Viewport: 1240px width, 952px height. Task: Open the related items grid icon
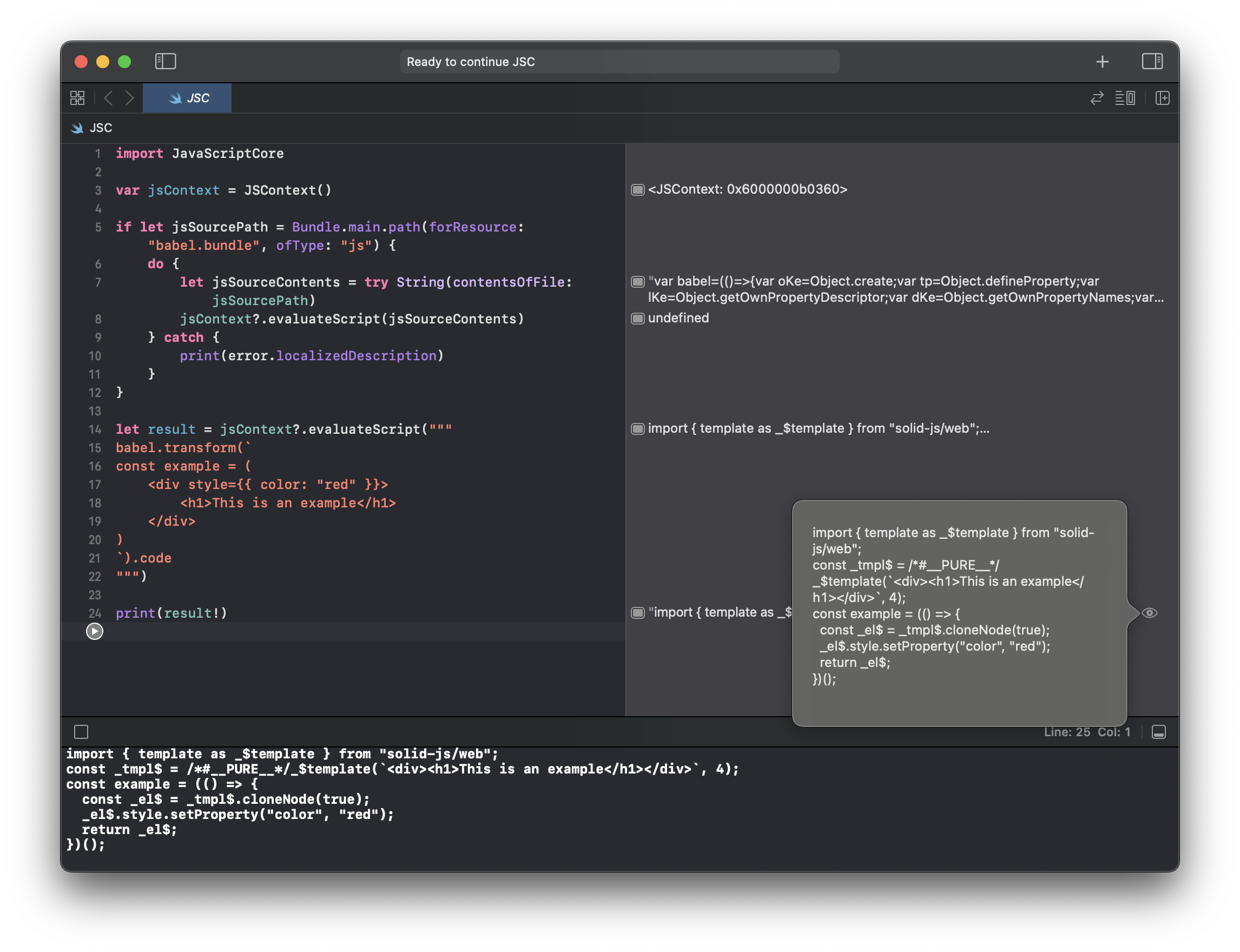click(78, 98)
